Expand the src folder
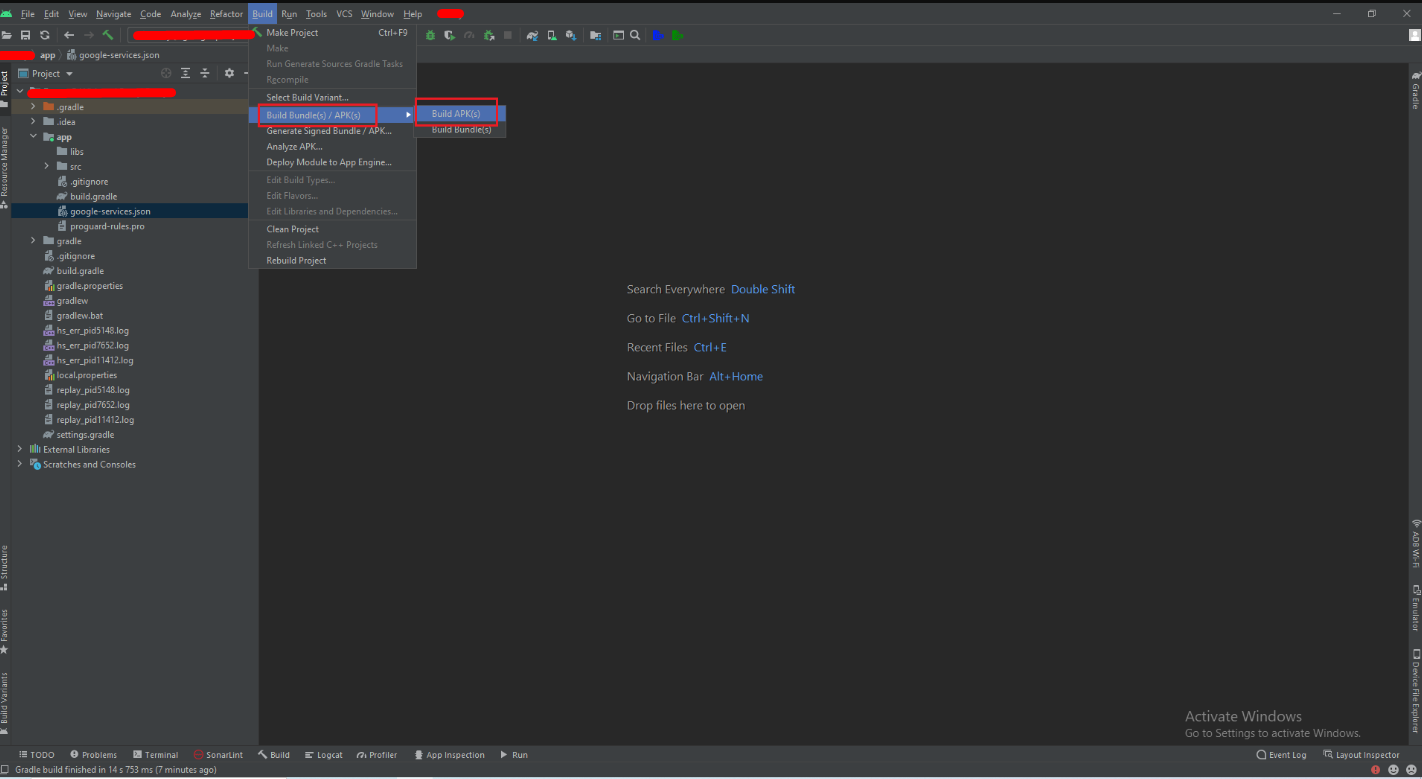This screenshot has height=779, width=1422. (x=47, y=166)
